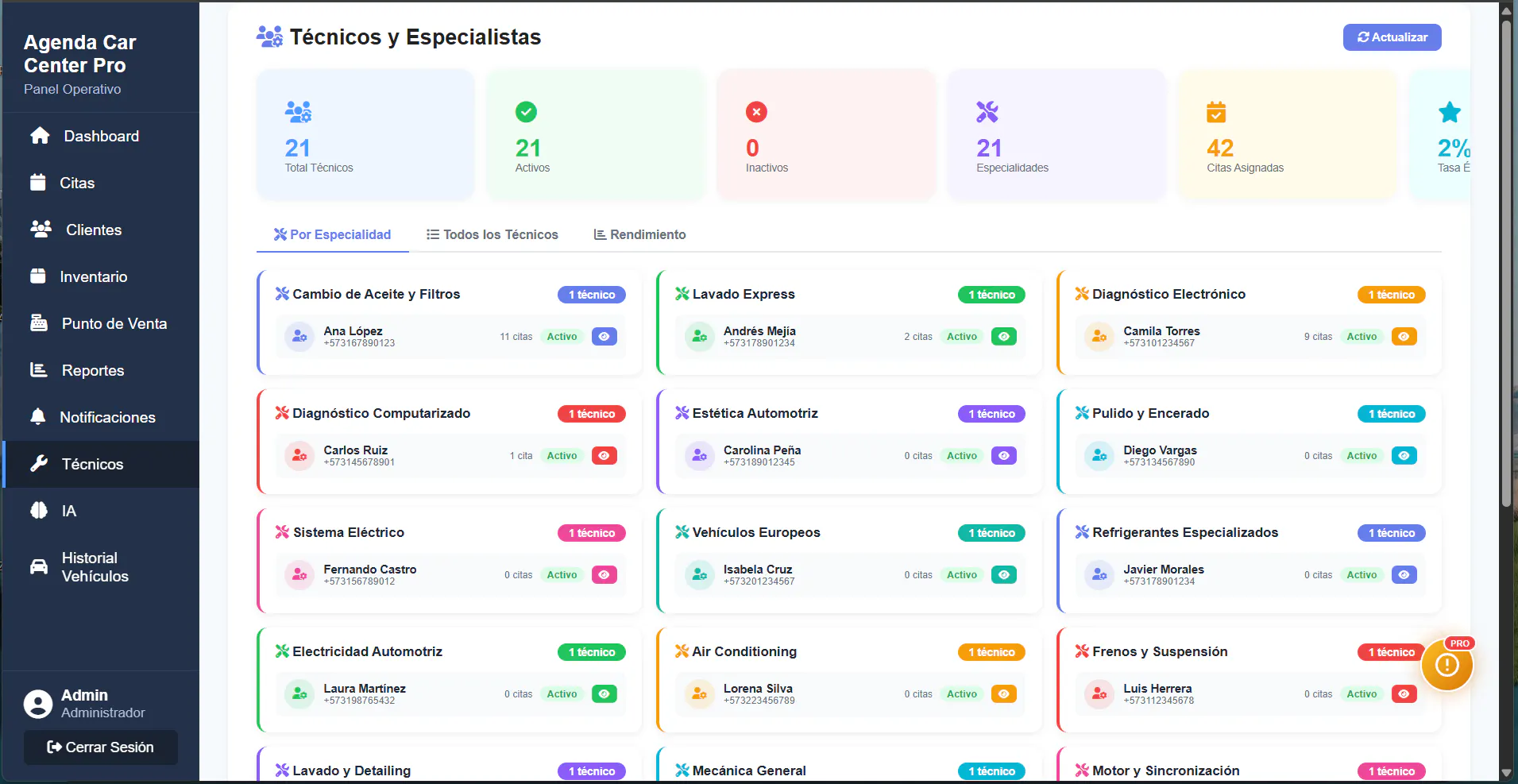Click the IA brain icon

pyautogui.click(x=39, y=511)
